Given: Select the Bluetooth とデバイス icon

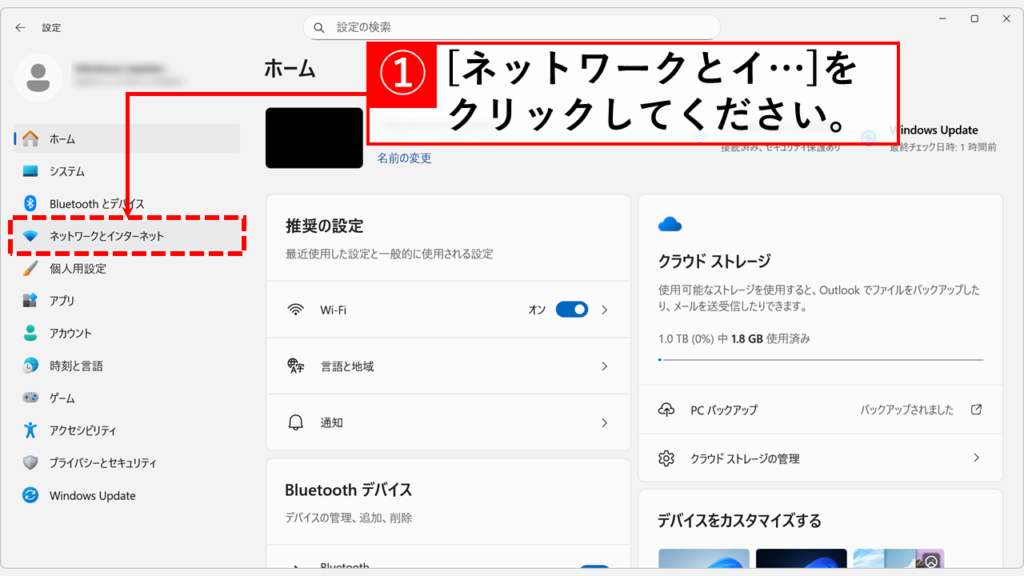Looking at the screenshot, I should click(x=31, y=204).
